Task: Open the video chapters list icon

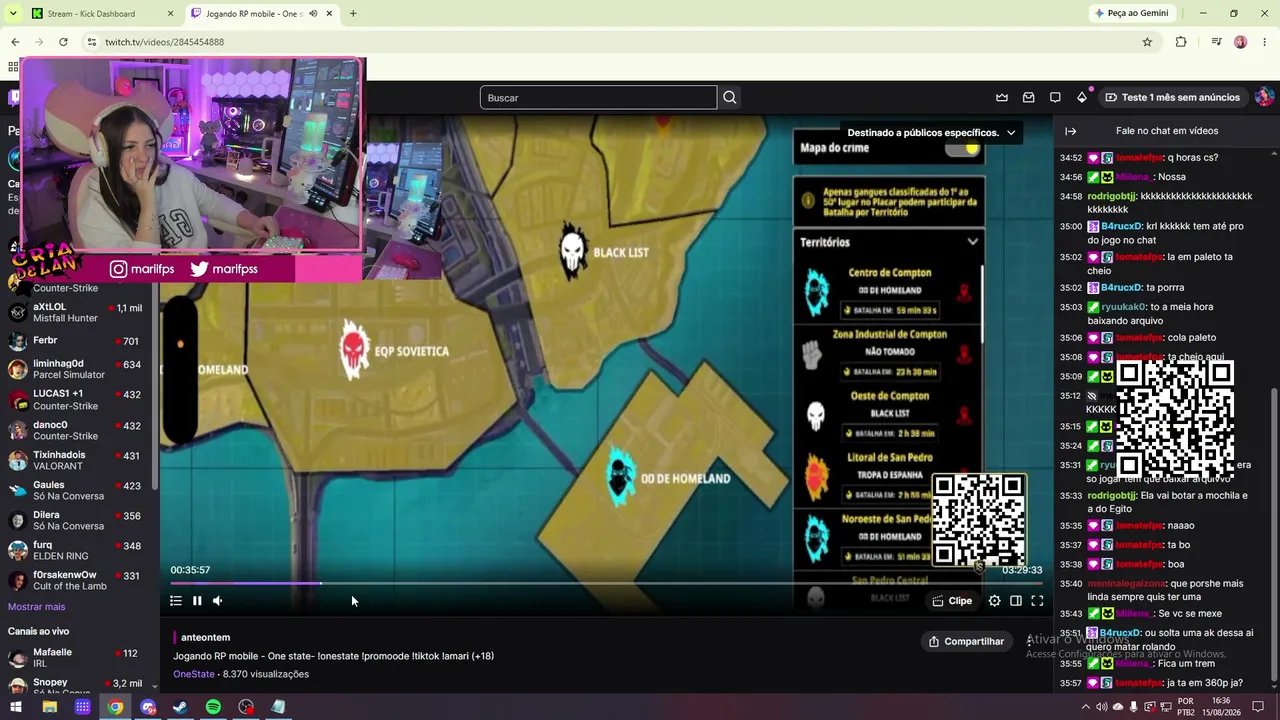Action: click(176, 601)
